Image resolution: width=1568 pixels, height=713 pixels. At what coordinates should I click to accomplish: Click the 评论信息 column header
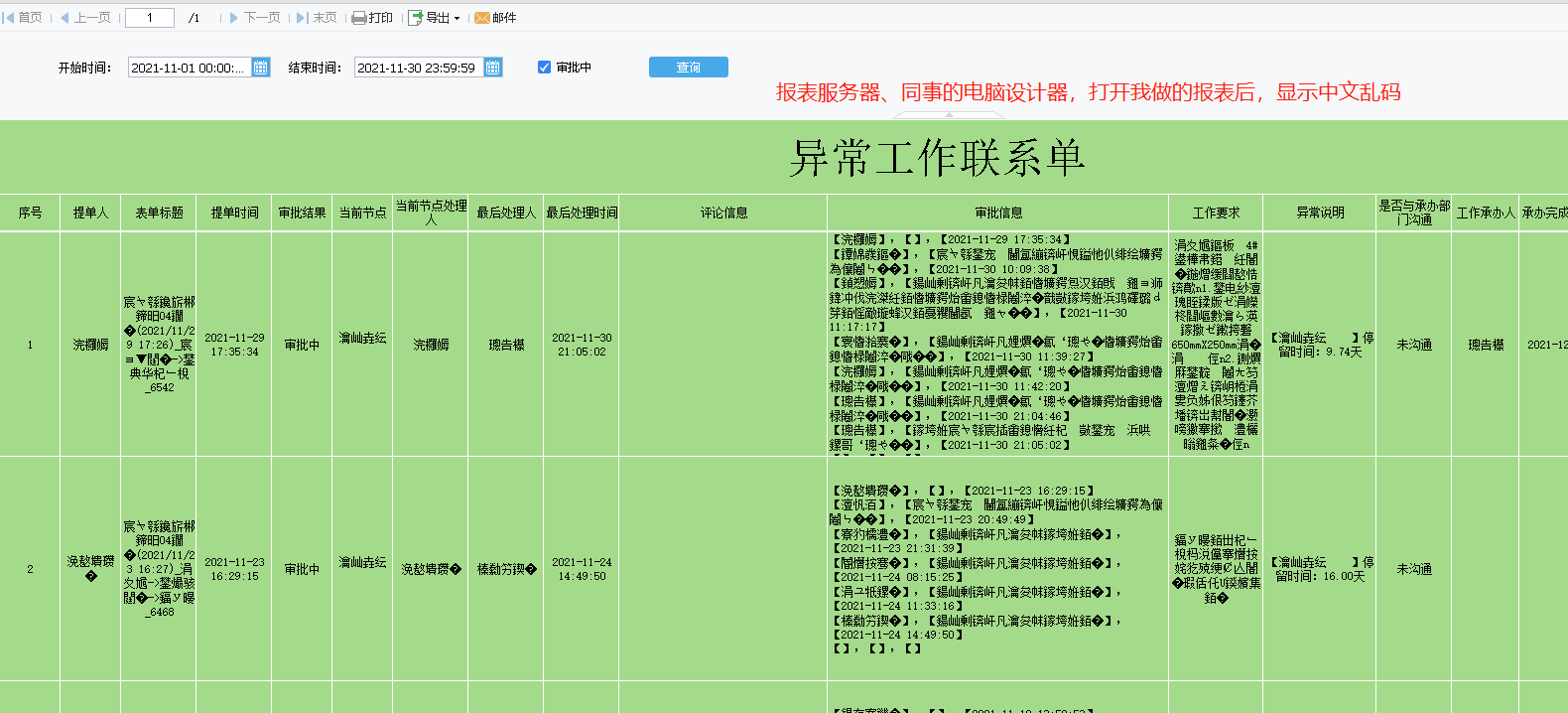tap(723, 213)
